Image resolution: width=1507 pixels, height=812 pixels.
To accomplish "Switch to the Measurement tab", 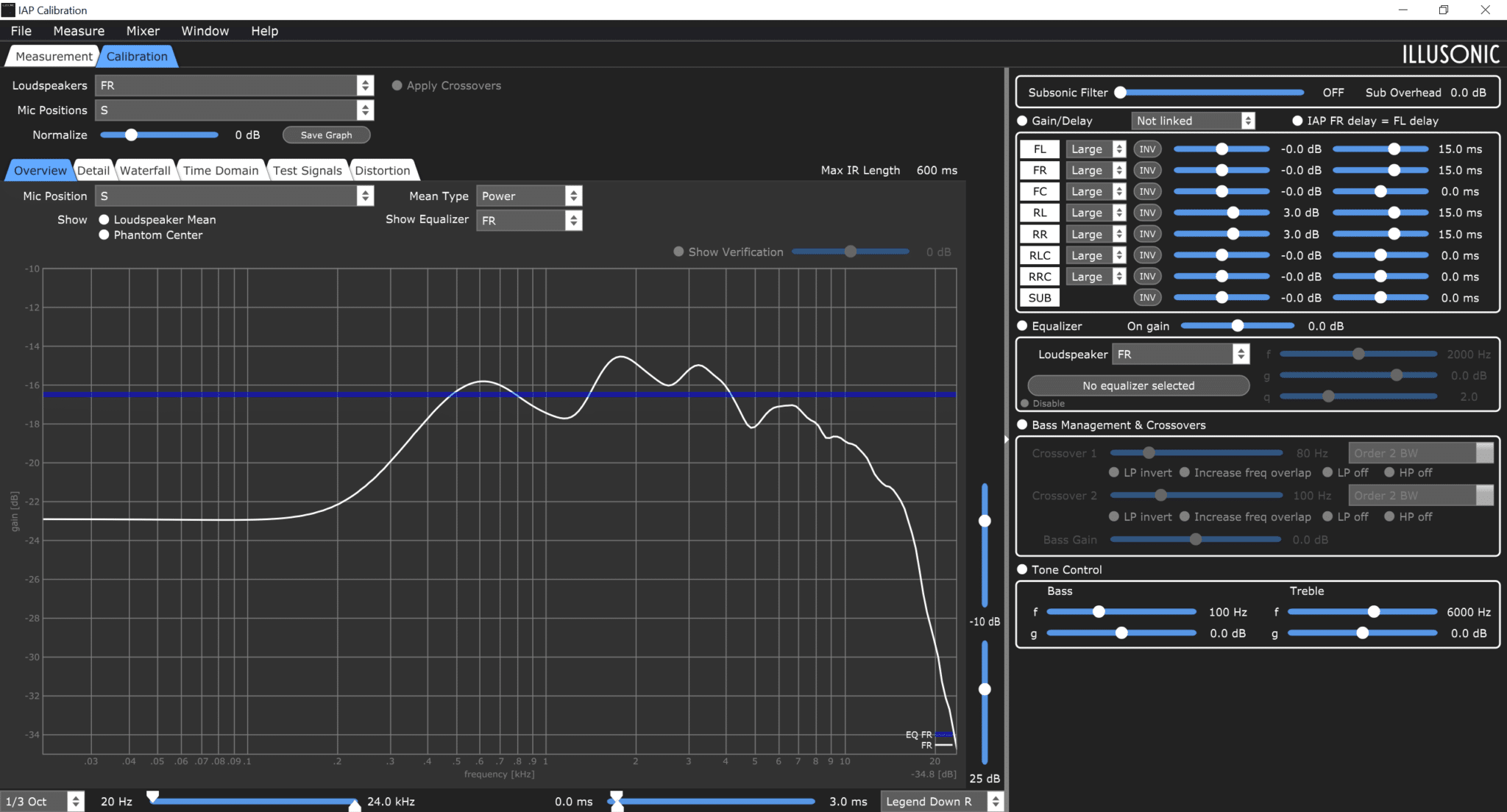I will (x=54, y=57).
